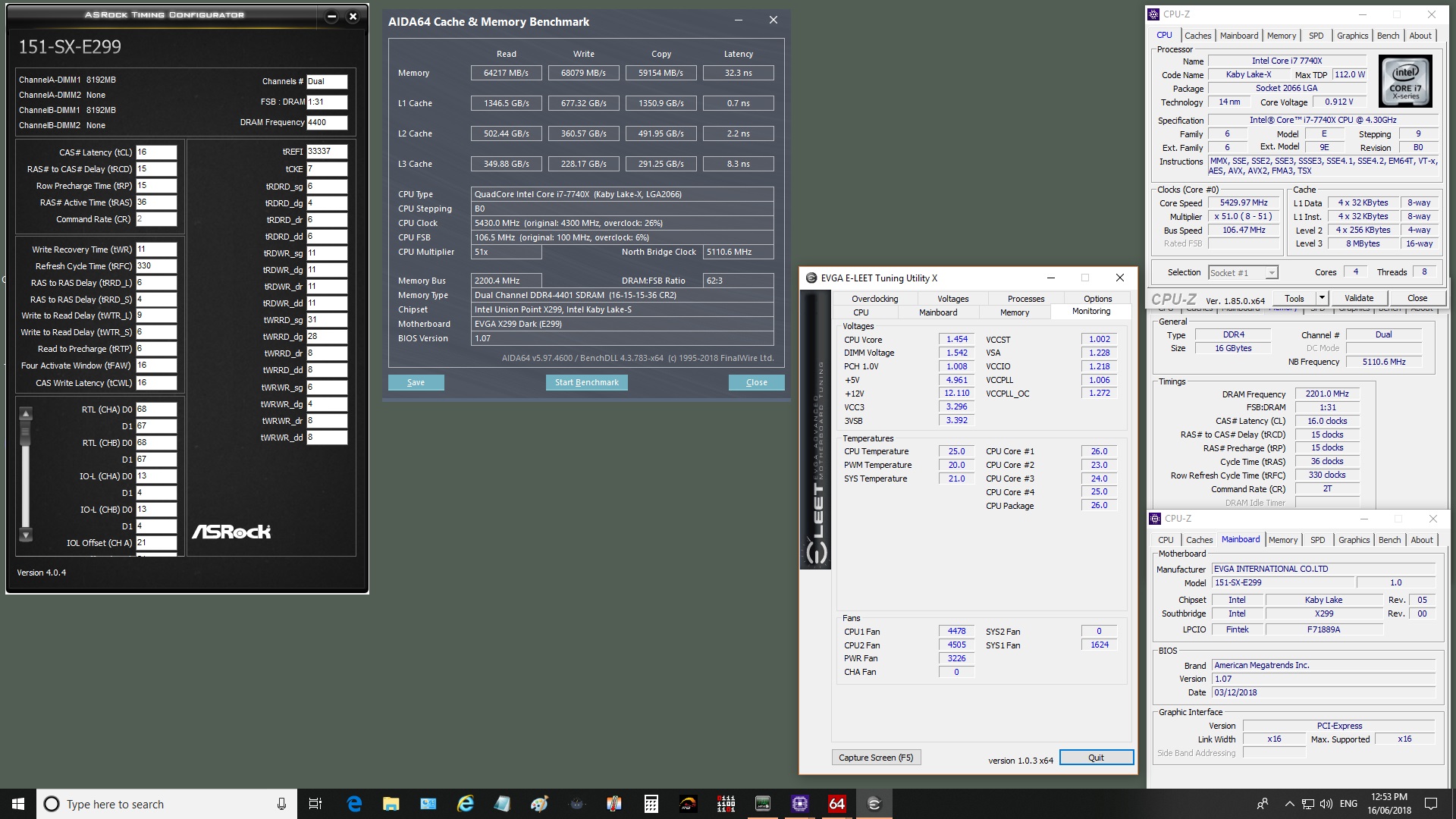Screen dimensions: 1456x819
Task: Open the volume tray icon
Action: (1326, 804)
